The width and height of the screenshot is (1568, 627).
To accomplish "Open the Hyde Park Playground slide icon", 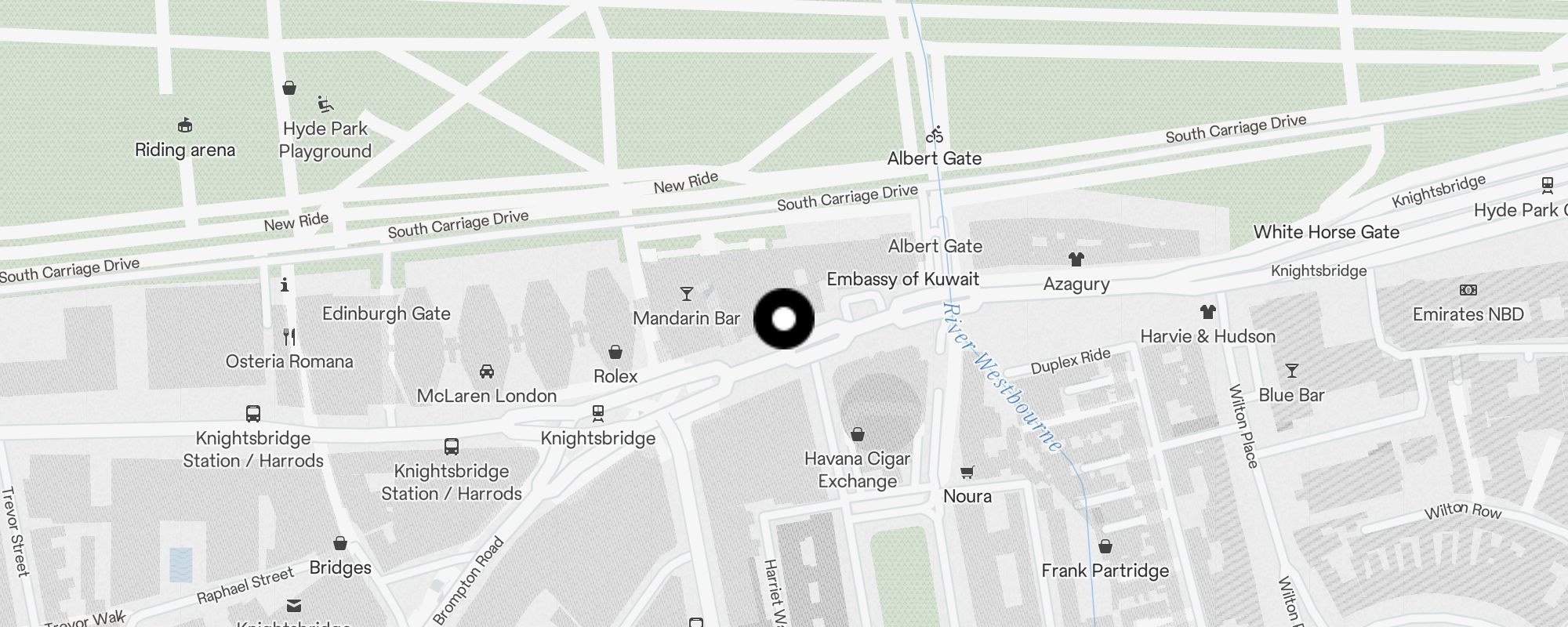I will (x=325, y=103).
